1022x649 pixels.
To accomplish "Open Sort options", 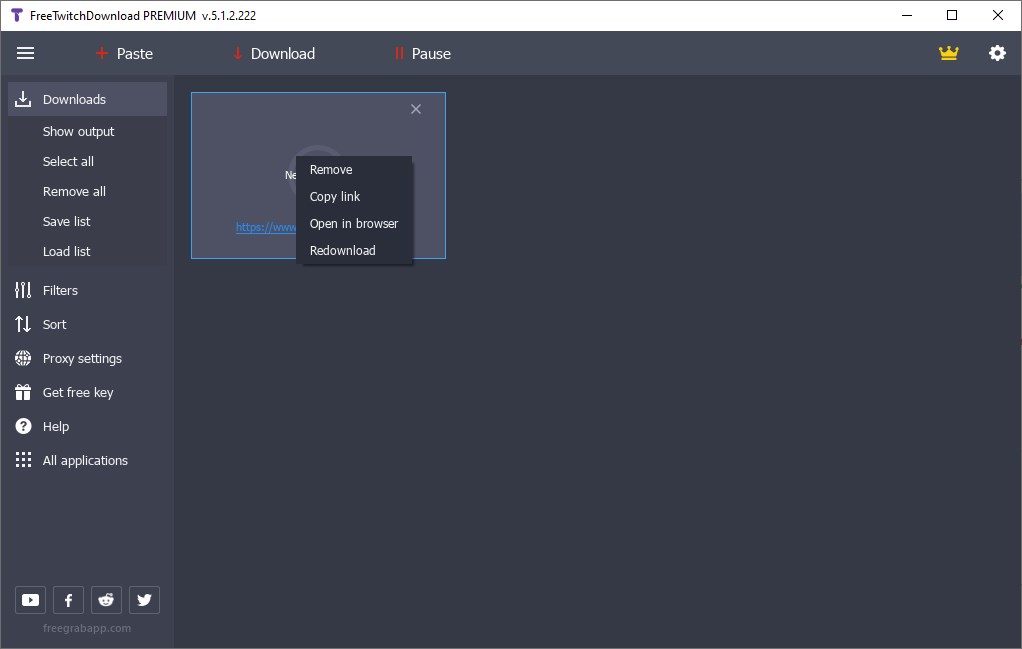I will click(x=40, y=324).
